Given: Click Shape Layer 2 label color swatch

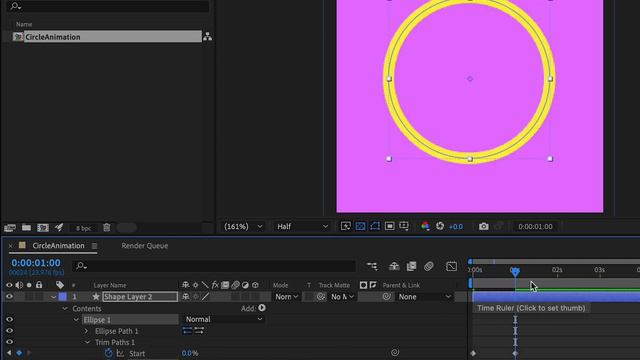Looking at the screenshot, I should [x=62, y=297].
